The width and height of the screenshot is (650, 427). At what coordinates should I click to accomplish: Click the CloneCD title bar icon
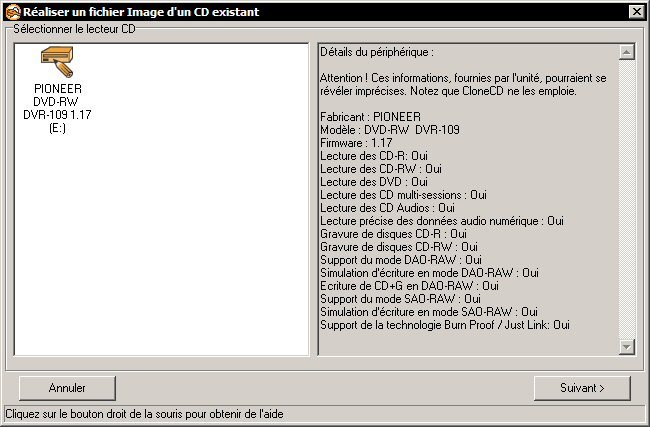[13, 12]
